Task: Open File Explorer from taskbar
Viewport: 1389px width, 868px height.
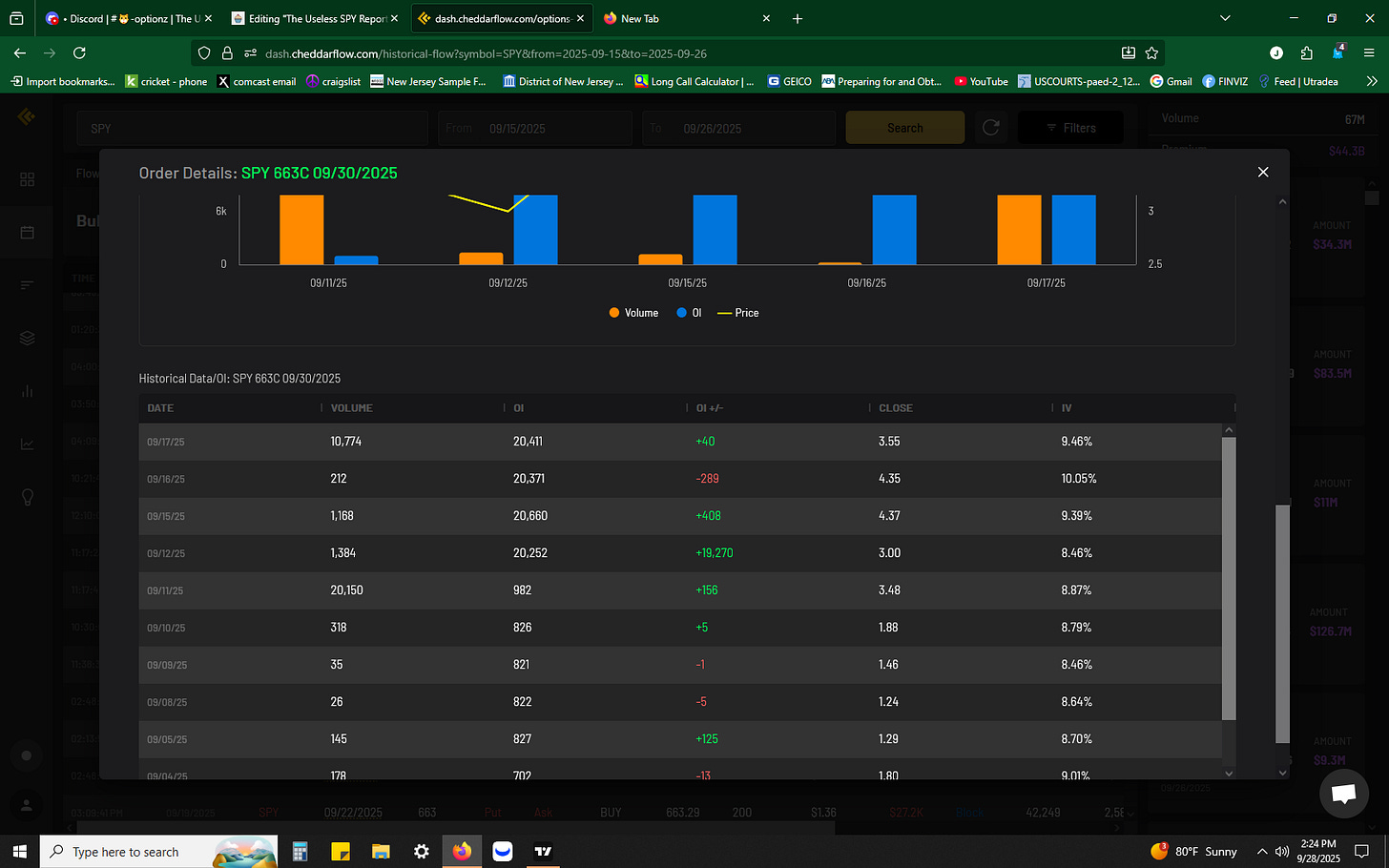Action: coord(381,851)
